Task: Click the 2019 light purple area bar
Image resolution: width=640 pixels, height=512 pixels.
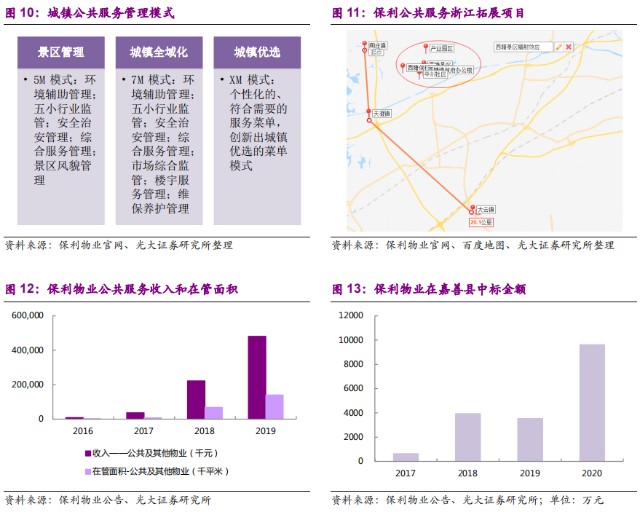Action: [275, 407]
